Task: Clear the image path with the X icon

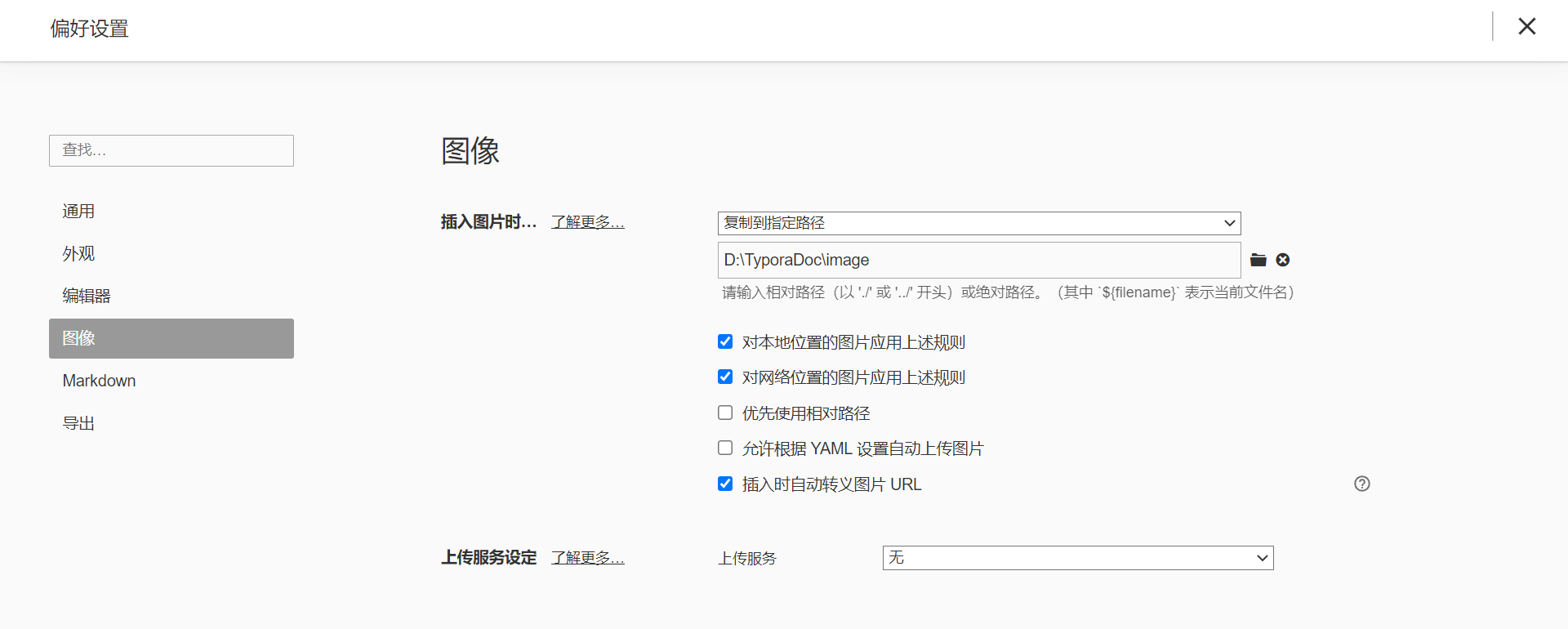Action: pyautogui.click(x=1283, y=260)
